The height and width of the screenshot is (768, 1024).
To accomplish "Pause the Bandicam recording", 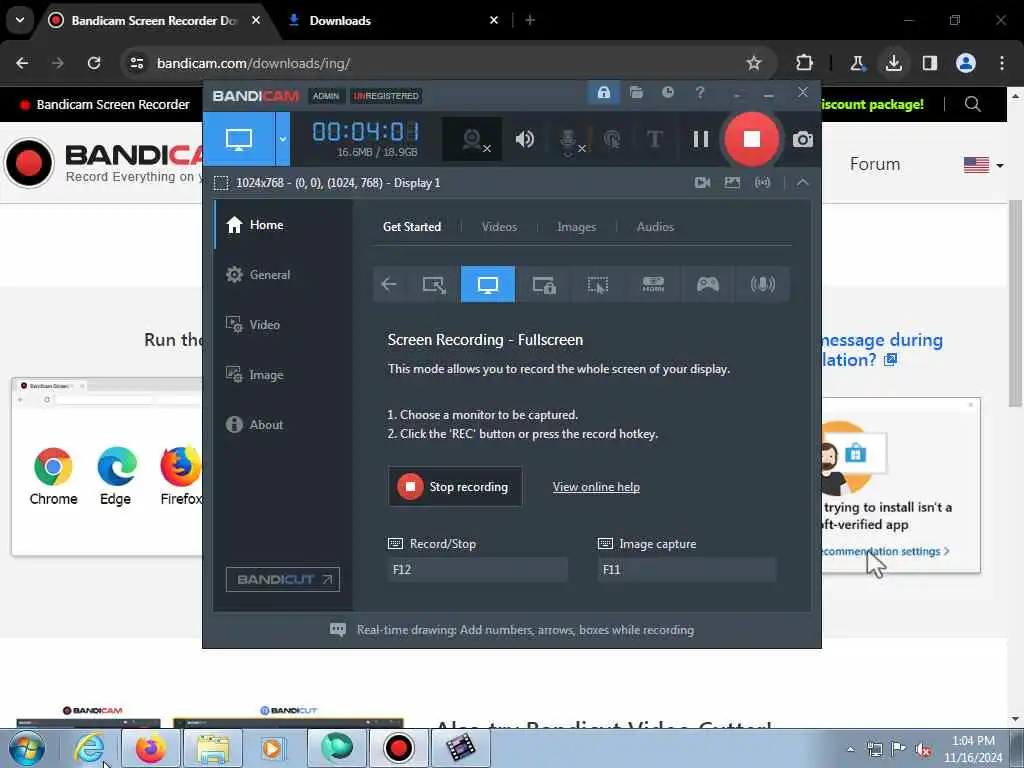I will click(x=701, y=139).
